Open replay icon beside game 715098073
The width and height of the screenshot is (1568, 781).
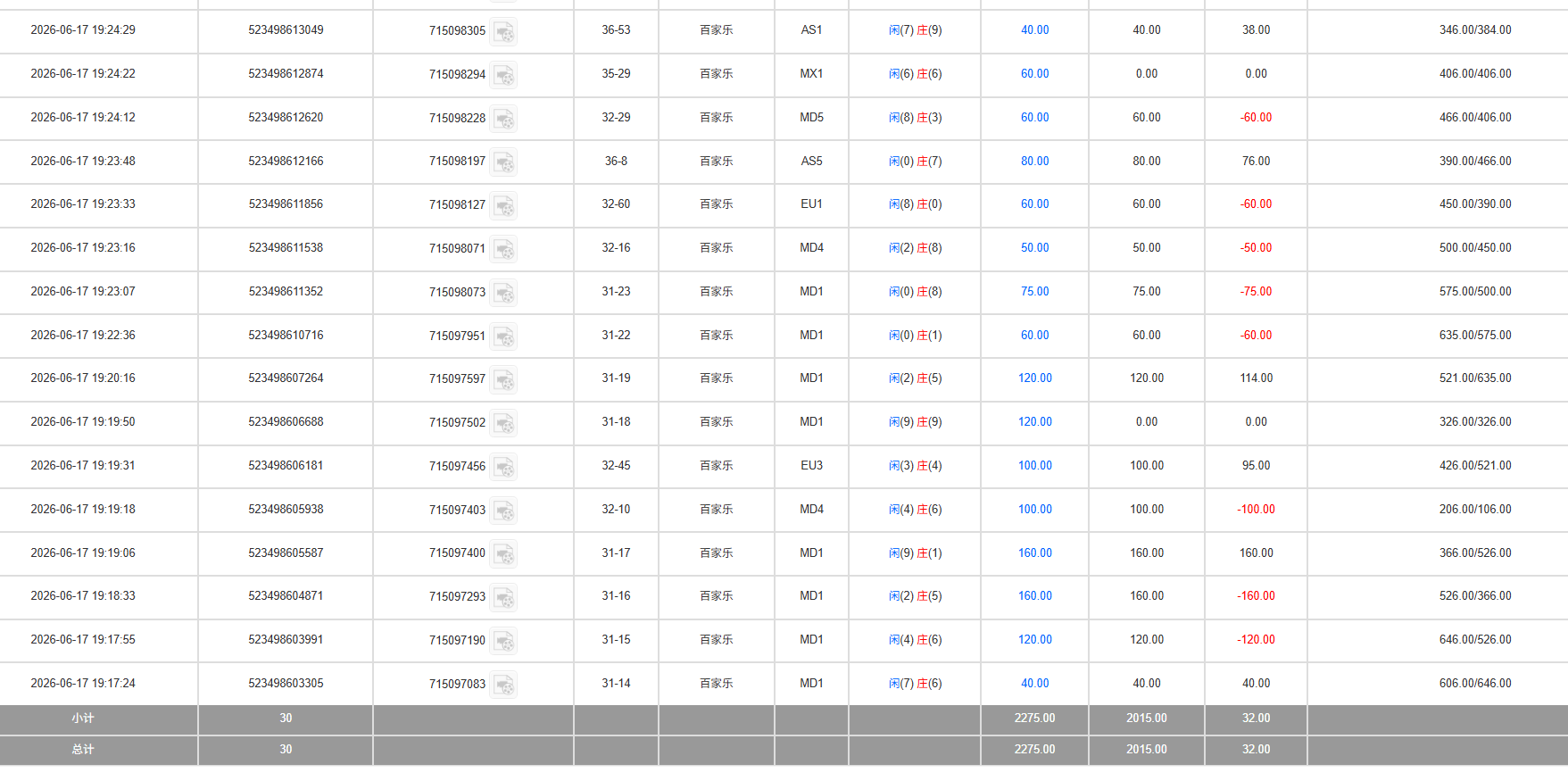point(503,294)
